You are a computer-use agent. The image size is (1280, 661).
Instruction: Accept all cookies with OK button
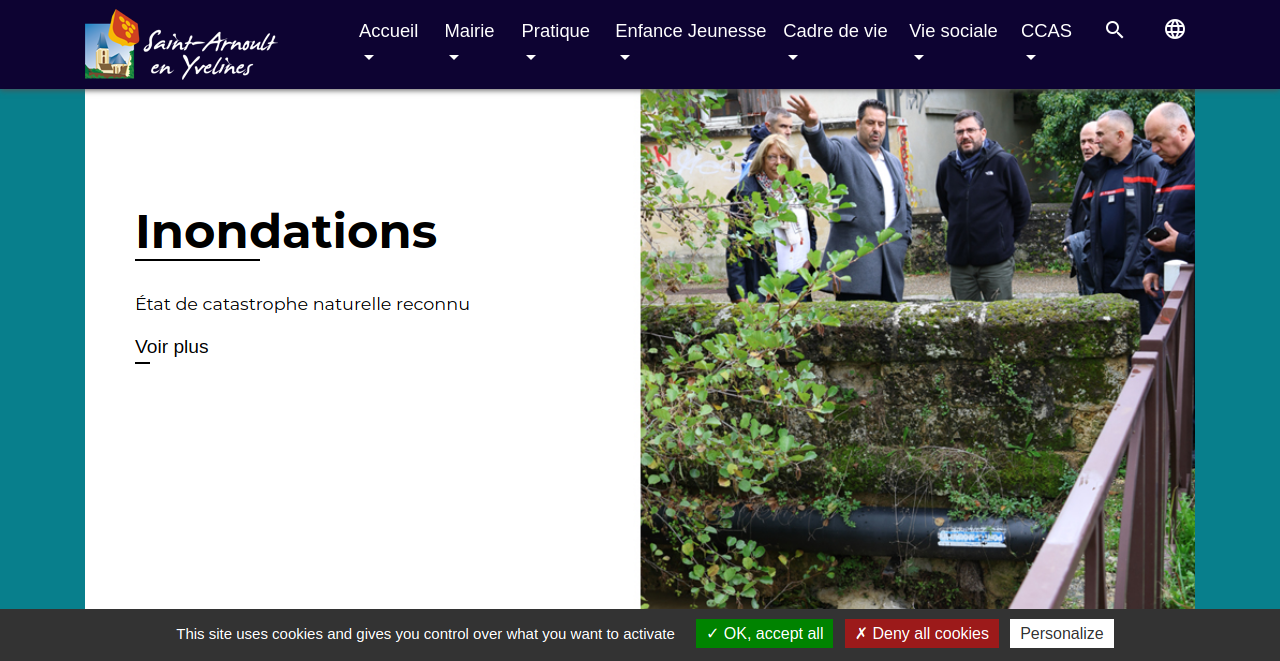pyautogui.click(x=764, y=634)
